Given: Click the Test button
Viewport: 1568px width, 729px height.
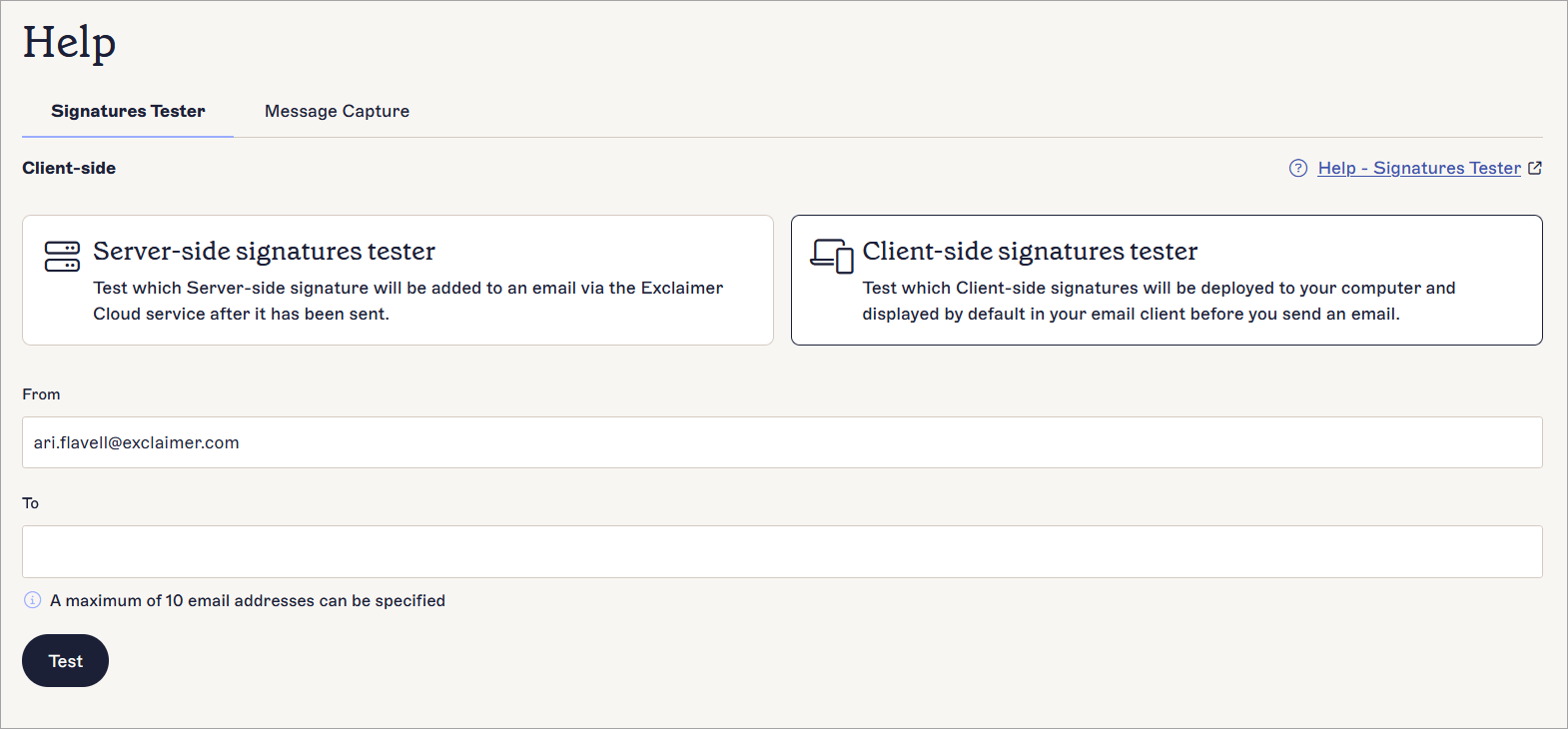Looking at the screenshot, I should pyautogui.click(x=65, y=660).
